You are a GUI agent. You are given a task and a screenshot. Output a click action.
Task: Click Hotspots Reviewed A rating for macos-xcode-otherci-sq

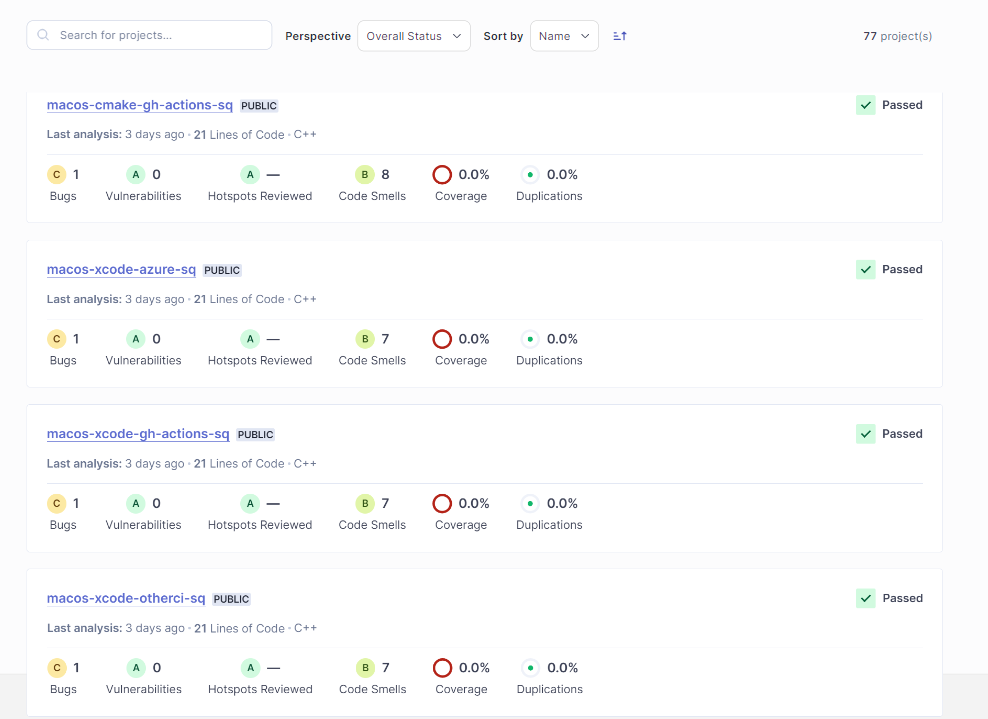[x=250, y=668]
